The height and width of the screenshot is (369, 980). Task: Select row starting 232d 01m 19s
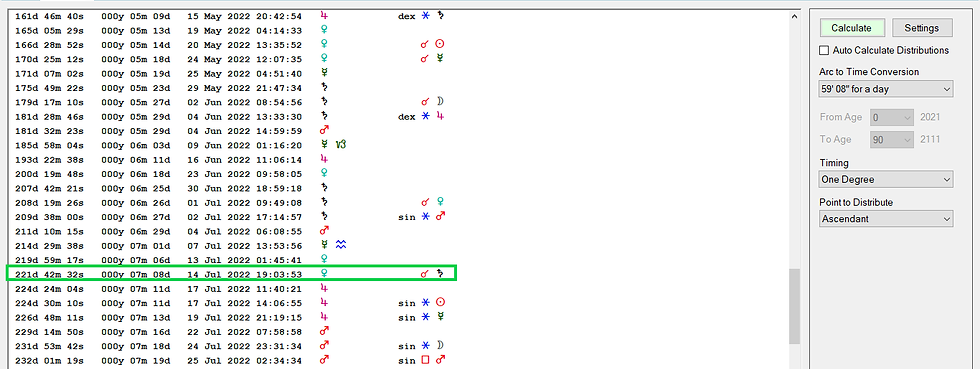tap(231, 360)
